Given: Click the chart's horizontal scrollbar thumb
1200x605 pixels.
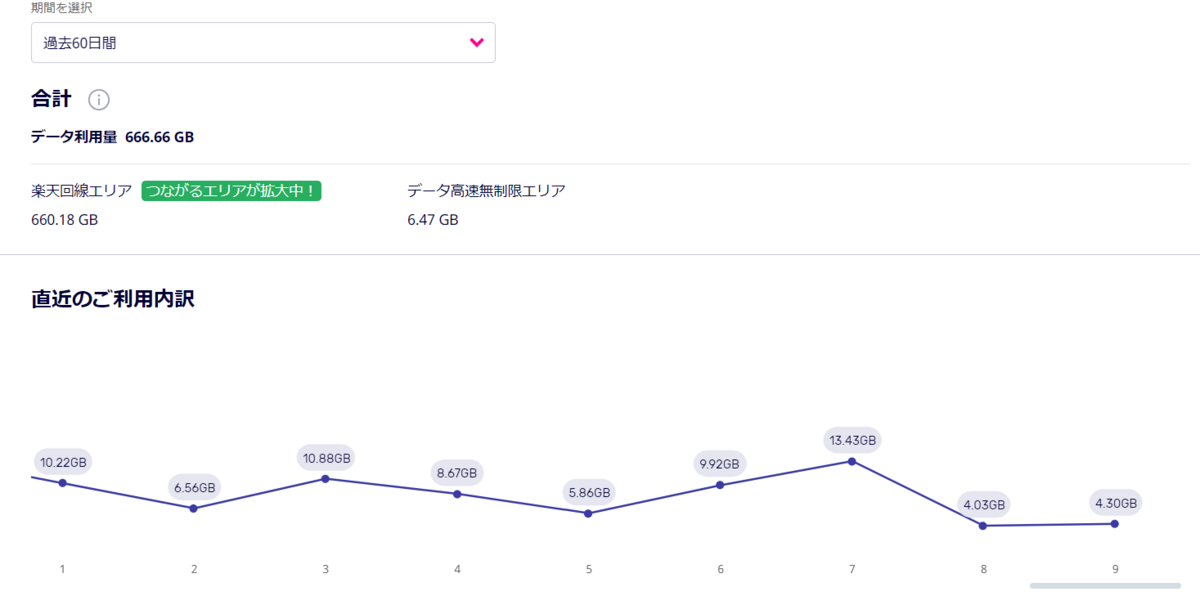Looking at the screenshot, I should click(1105, 585).
